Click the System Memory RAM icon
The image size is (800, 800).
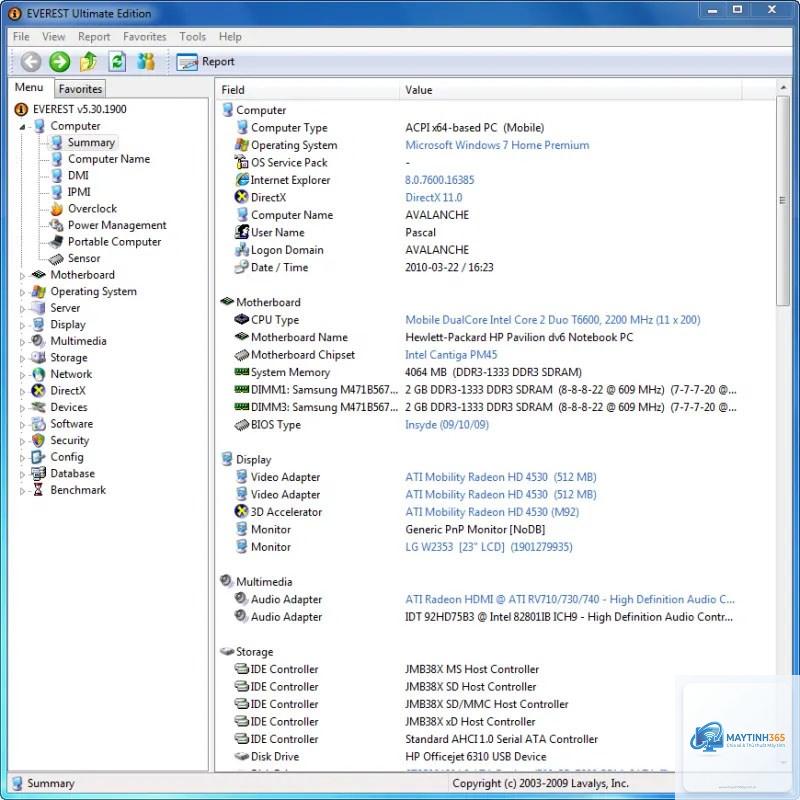click(241, 372)
